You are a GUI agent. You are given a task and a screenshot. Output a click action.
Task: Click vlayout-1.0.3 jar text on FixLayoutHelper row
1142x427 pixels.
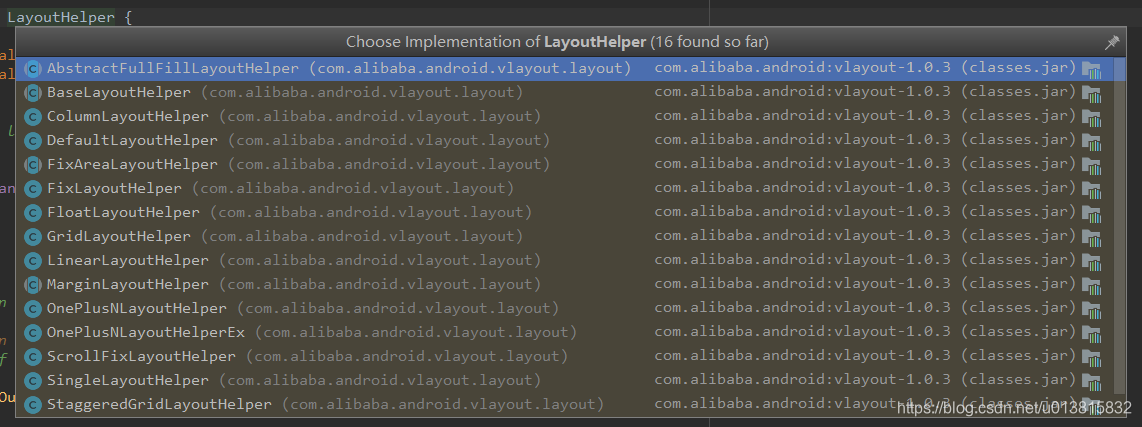coord(865,188)
